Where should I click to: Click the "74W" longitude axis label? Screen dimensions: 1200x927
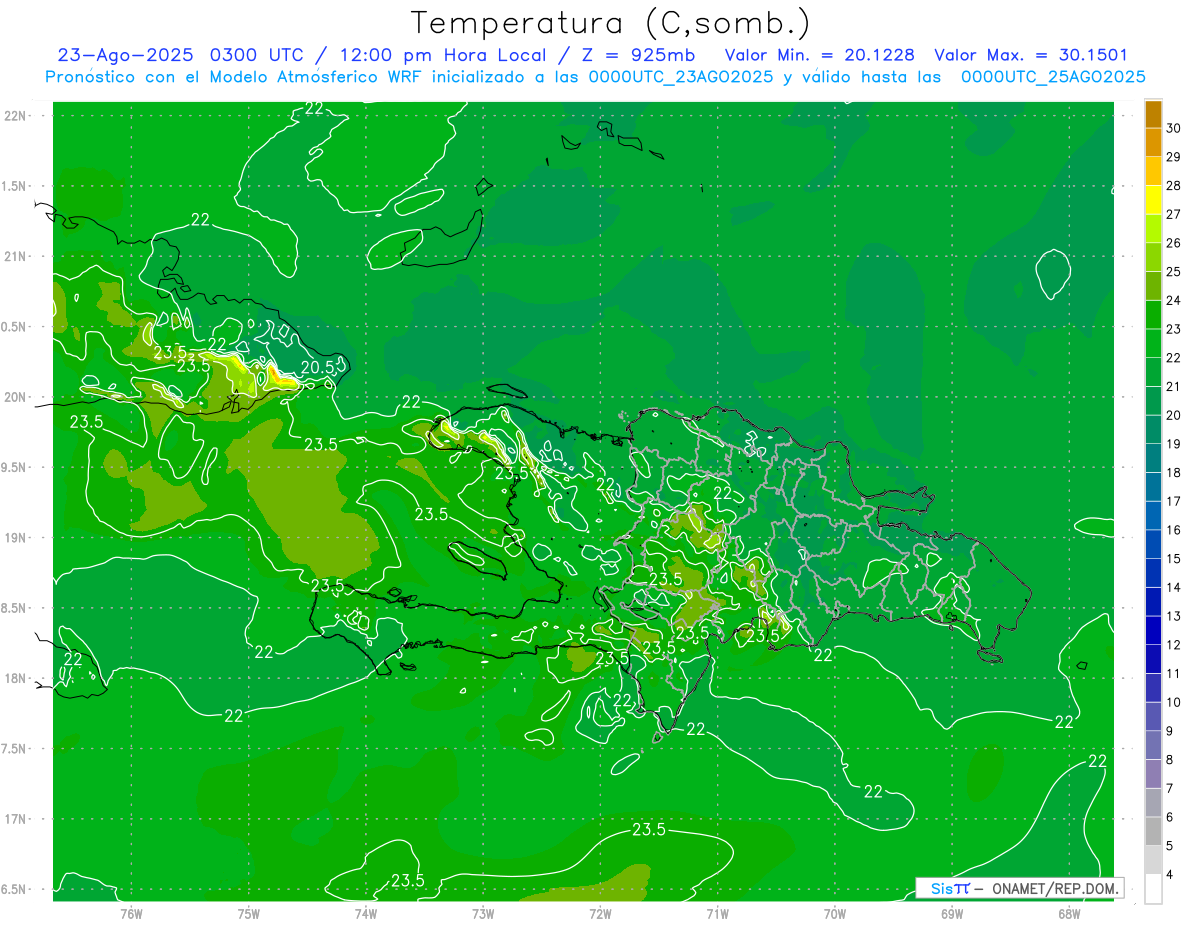366,913
